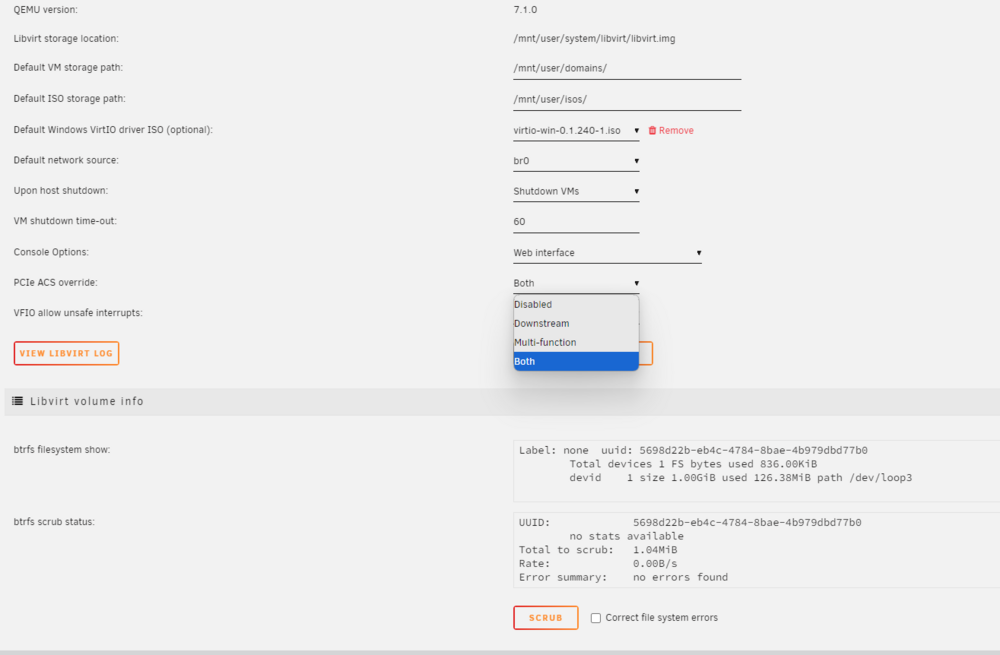Collapse the PCIe ACS override dropdown
This screenshot has height=655, width=1000.
point(576,283)
